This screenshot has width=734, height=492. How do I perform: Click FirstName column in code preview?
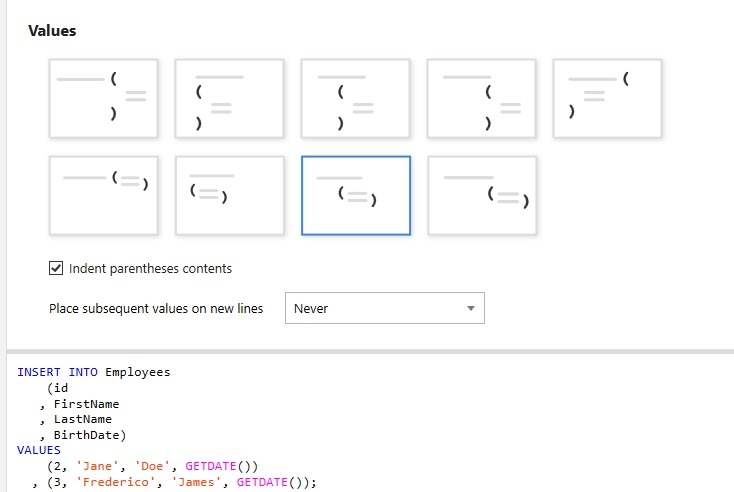[x=86, y=404]
